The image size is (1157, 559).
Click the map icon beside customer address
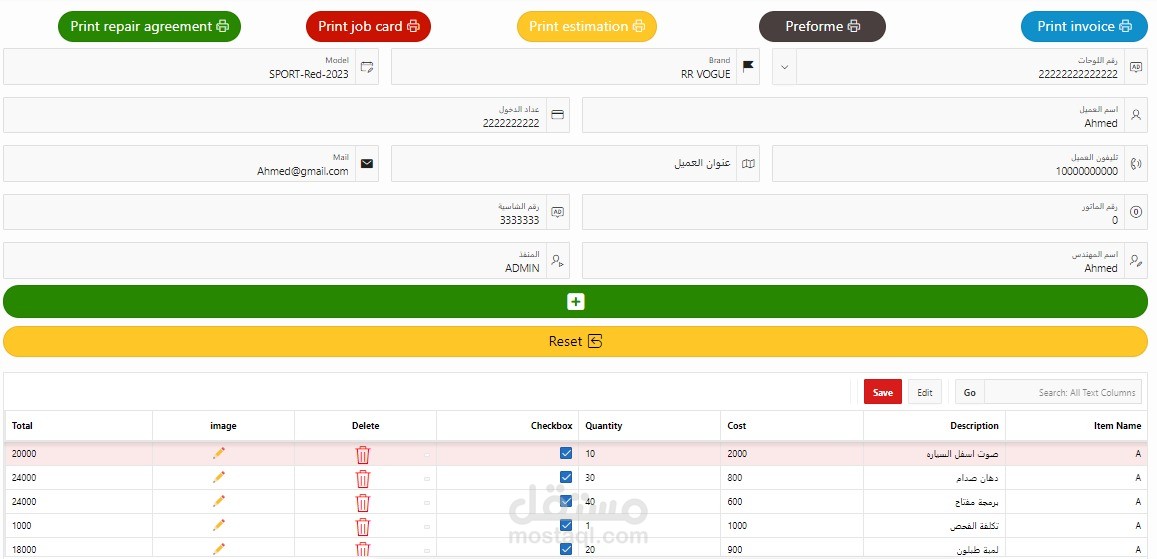tap(748, 164)
